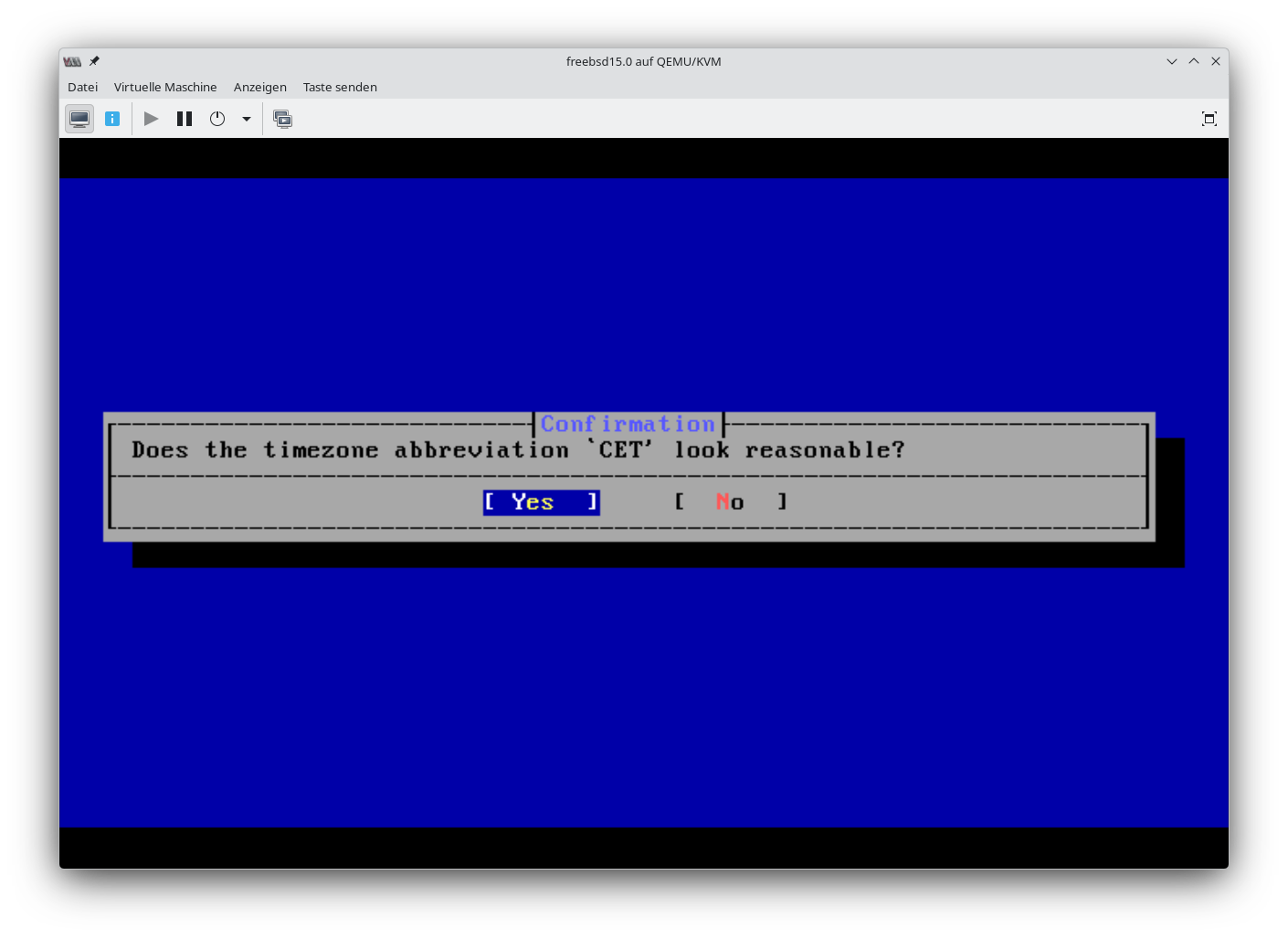The width and height of the screenshot is (1288, 939).
Task: Click the virt-manager app icon in title bar
Action: click(72, 61)
